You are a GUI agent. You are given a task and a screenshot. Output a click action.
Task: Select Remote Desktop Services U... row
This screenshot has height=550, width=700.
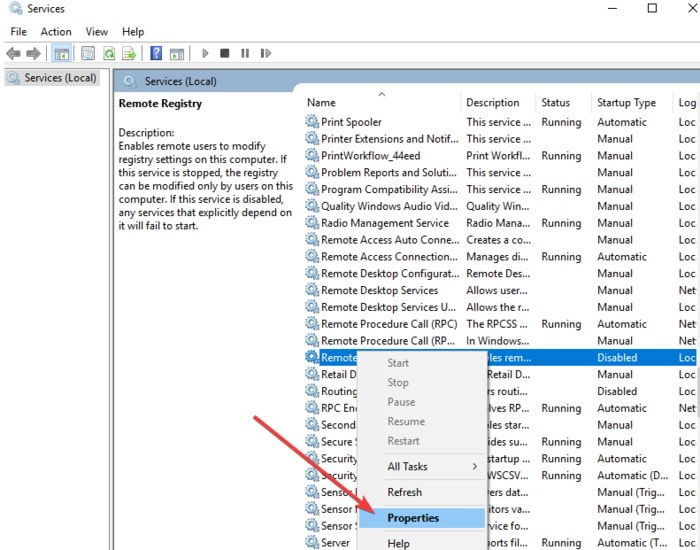(x=500, y=307)
